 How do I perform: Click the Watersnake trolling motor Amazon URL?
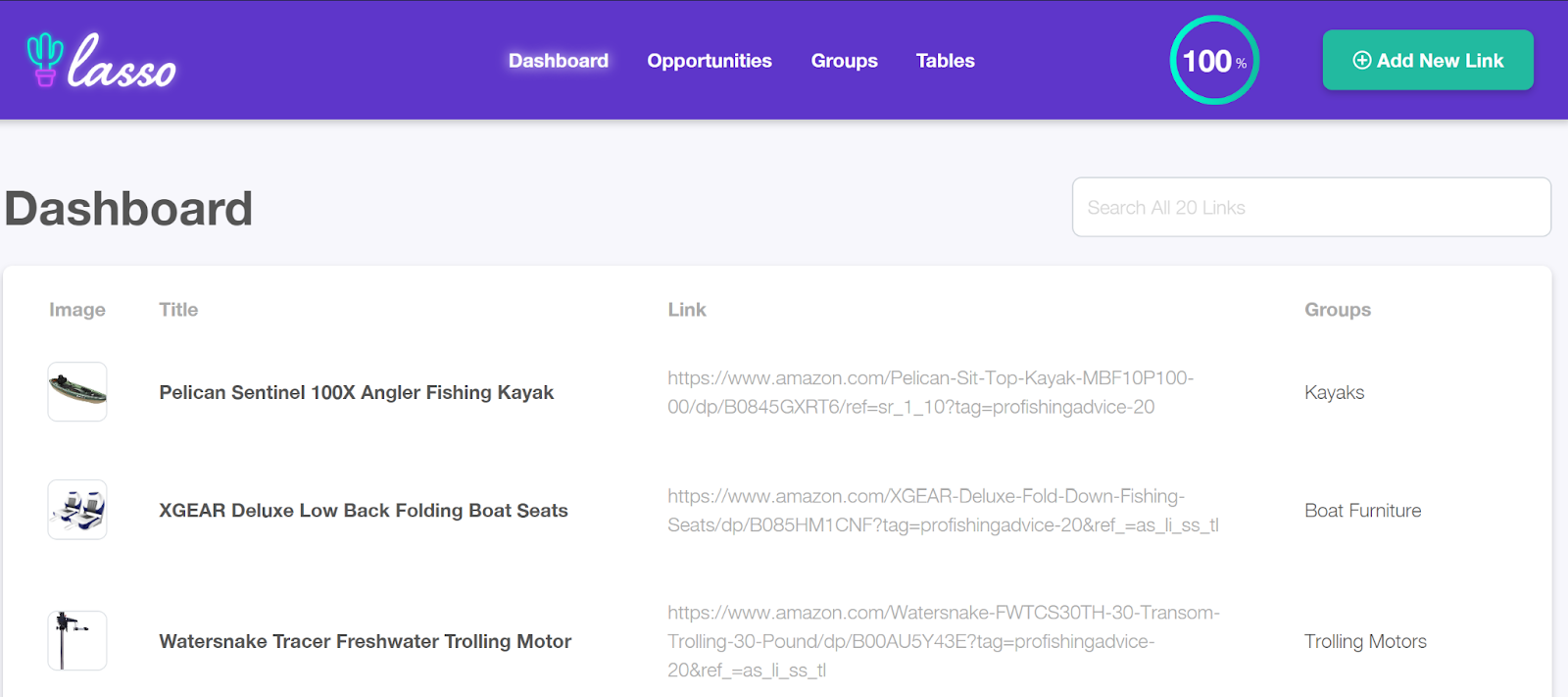(944, 641)
